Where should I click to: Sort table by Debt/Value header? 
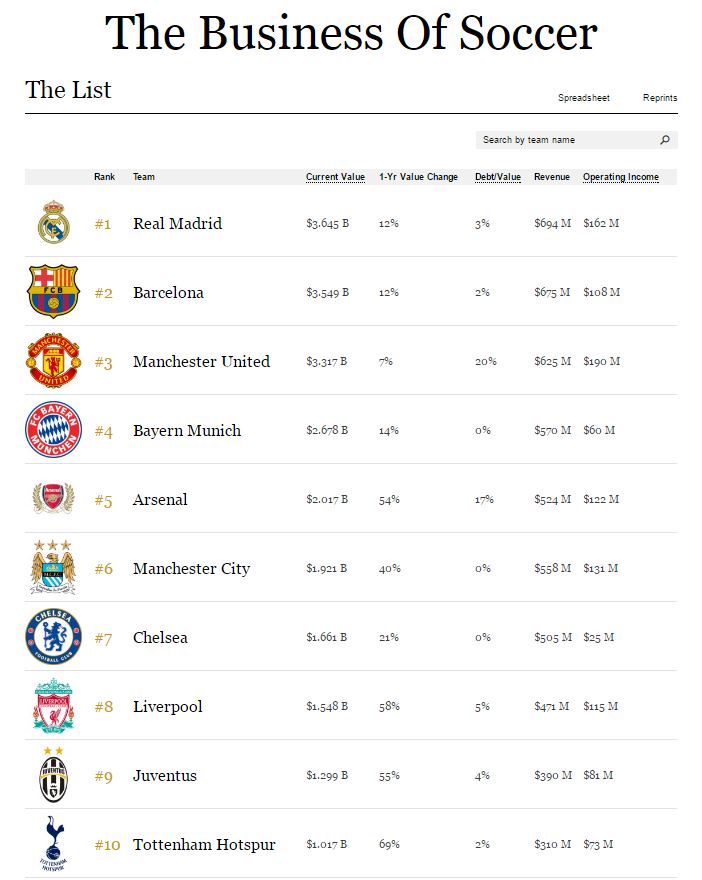point(497,177)
